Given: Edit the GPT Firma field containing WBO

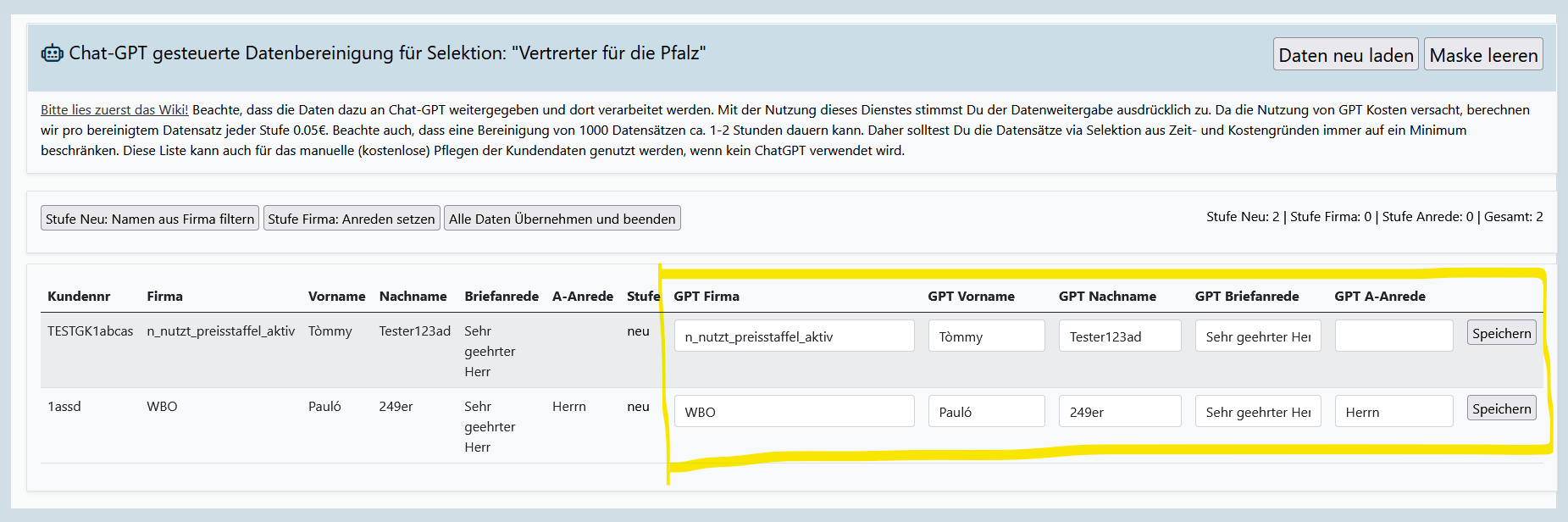Looking at the screenshot, I should pos(794,412).
